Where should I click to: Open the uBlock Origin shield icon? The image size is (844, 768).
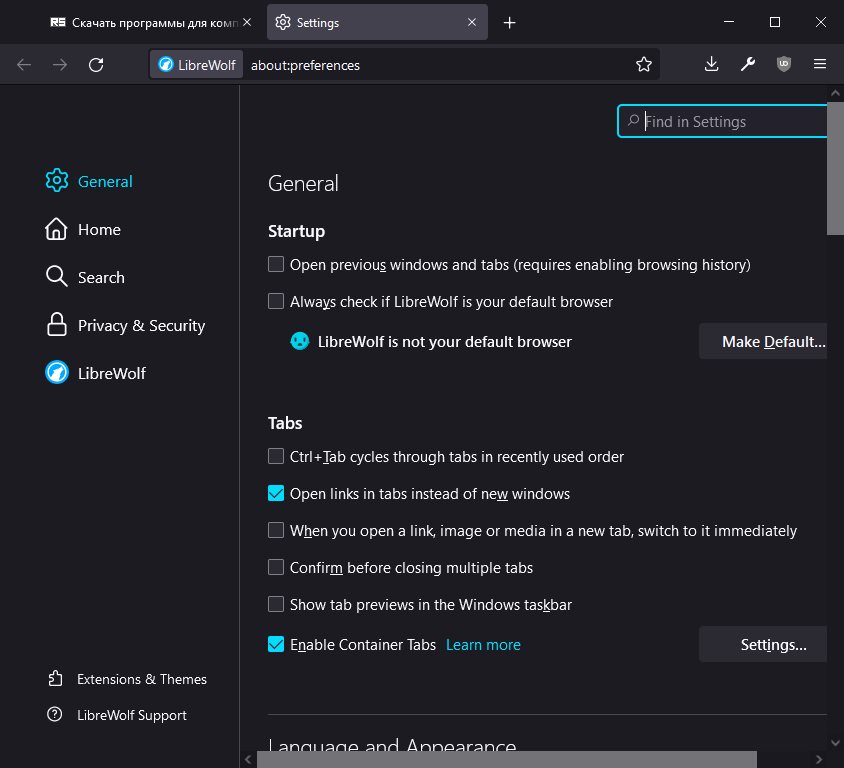(x=784, y=65)
